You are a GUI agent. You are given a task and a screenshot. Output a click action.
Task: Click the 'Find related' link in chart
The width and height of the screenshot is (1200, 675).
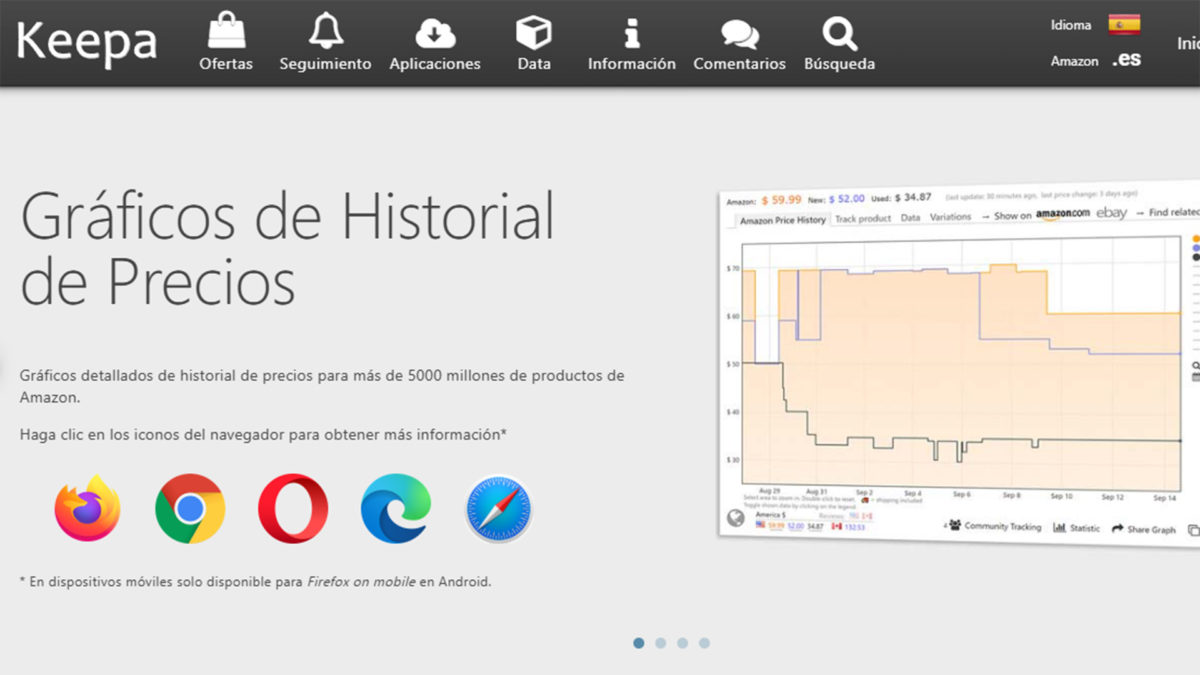pos(1172,212)
